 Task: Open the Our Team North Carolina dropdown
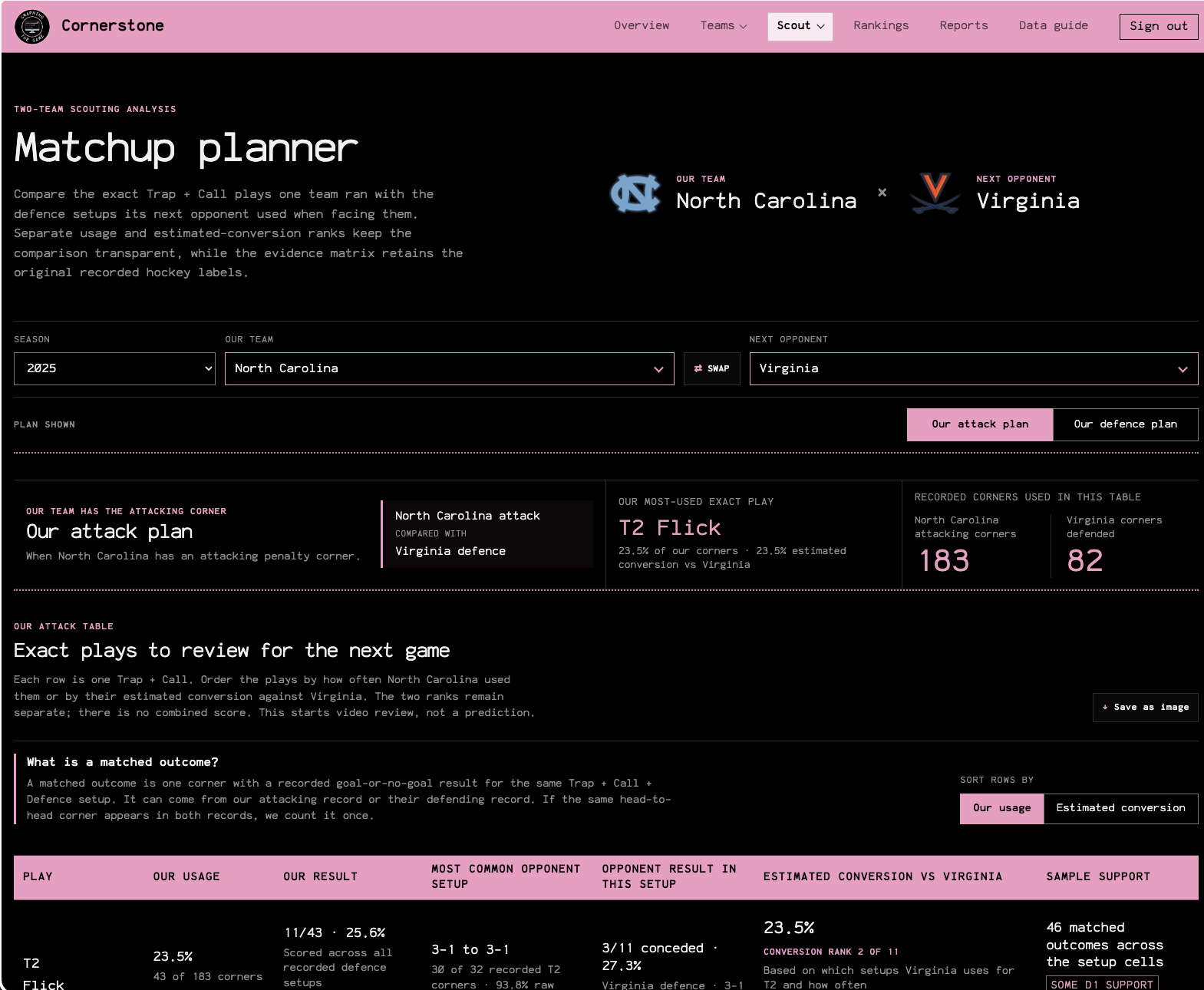click(450, 368)
